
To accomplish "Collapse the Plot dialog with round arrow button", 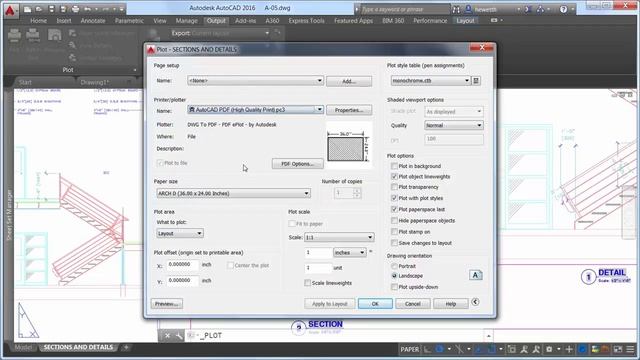I will [x=475, y=302].
